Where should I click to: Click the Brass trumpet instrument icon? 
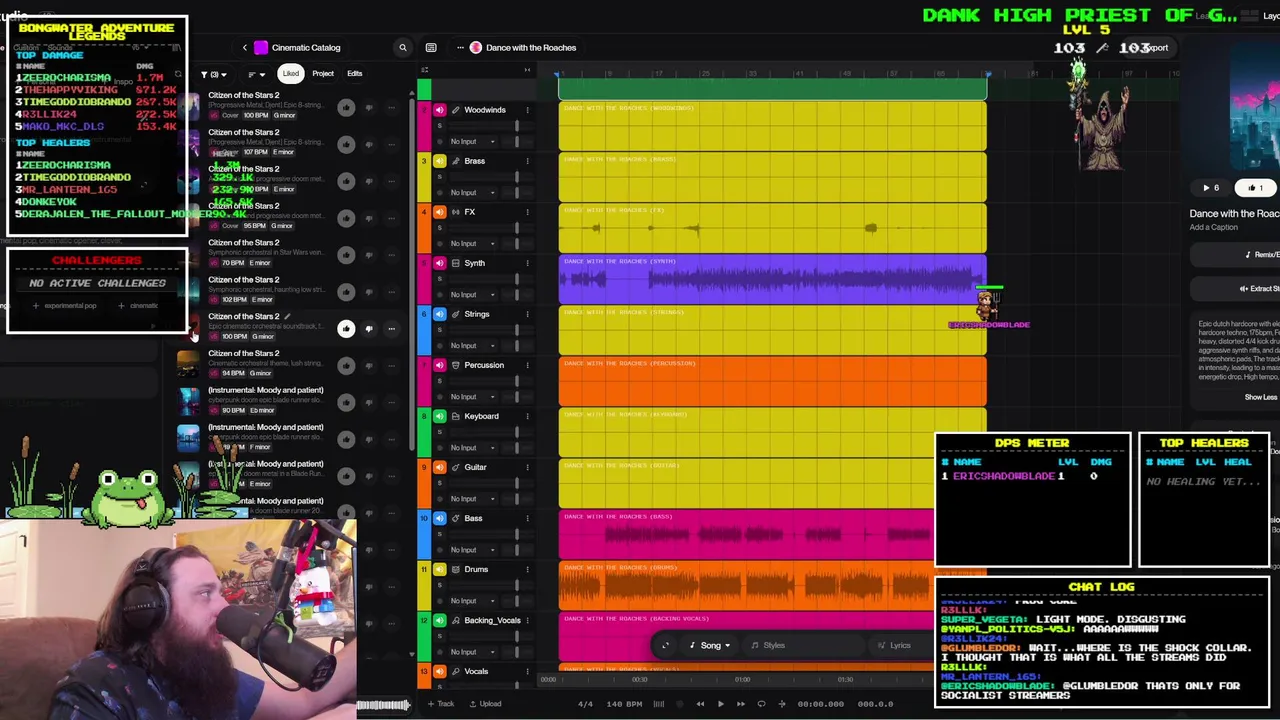click(456, 161)
